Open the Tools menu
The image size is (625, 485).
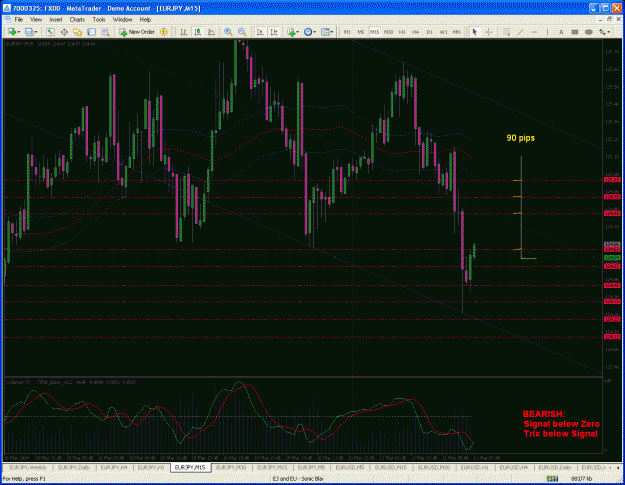pos(99,19)
